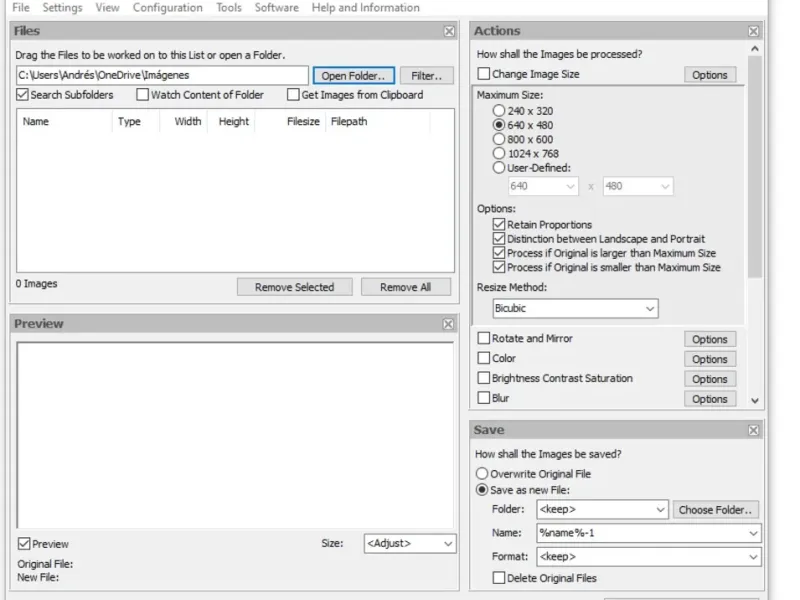Viewport: 800px width, 600px height.
Task: Click the Open Folder button
Action: pyautogui.click(x=352, y=76)
